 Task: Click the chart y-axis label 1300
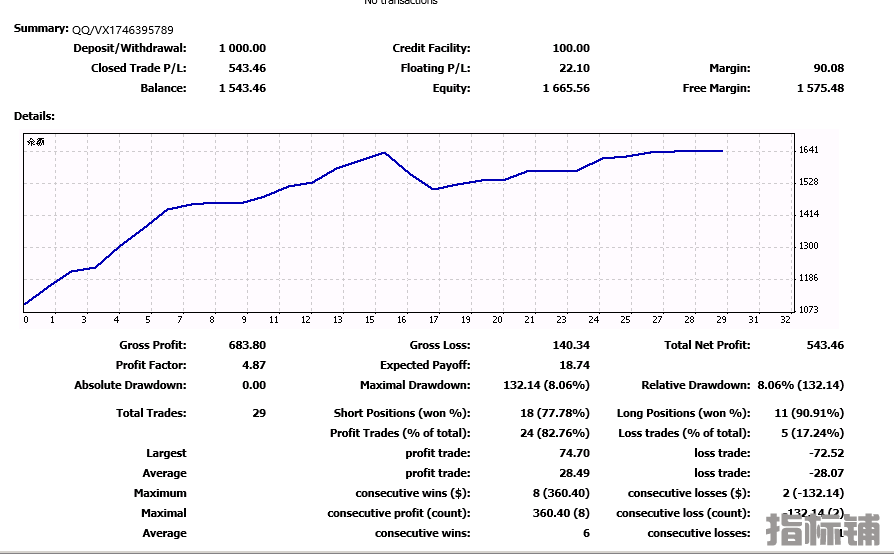click(x=808, y=246)
